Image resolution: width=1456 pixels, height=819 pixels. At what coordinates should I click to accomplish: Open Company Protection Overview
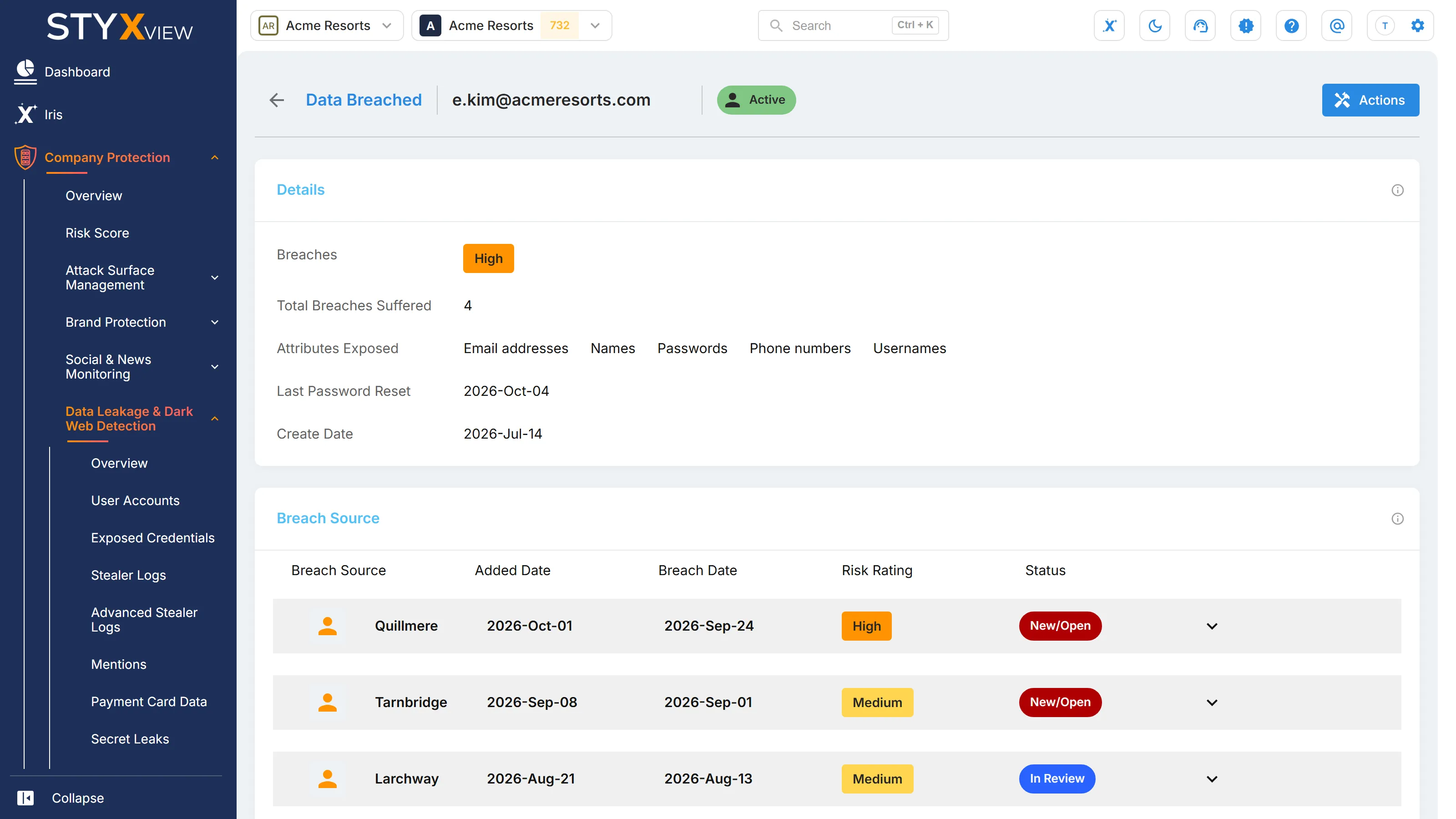pos(94,196)
